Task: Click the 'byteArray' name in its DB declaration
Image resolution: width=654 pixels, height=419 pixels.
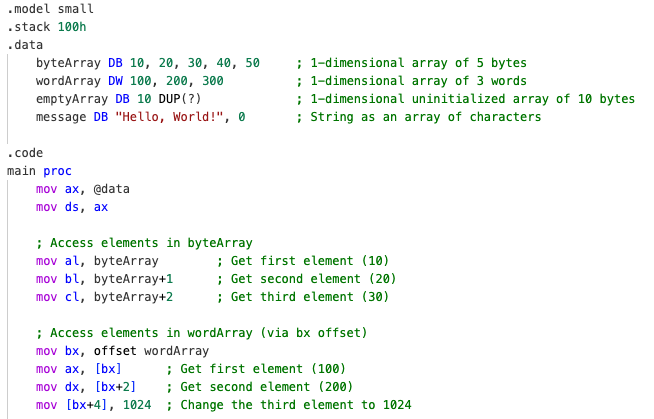Action: (x=68, y=63)
